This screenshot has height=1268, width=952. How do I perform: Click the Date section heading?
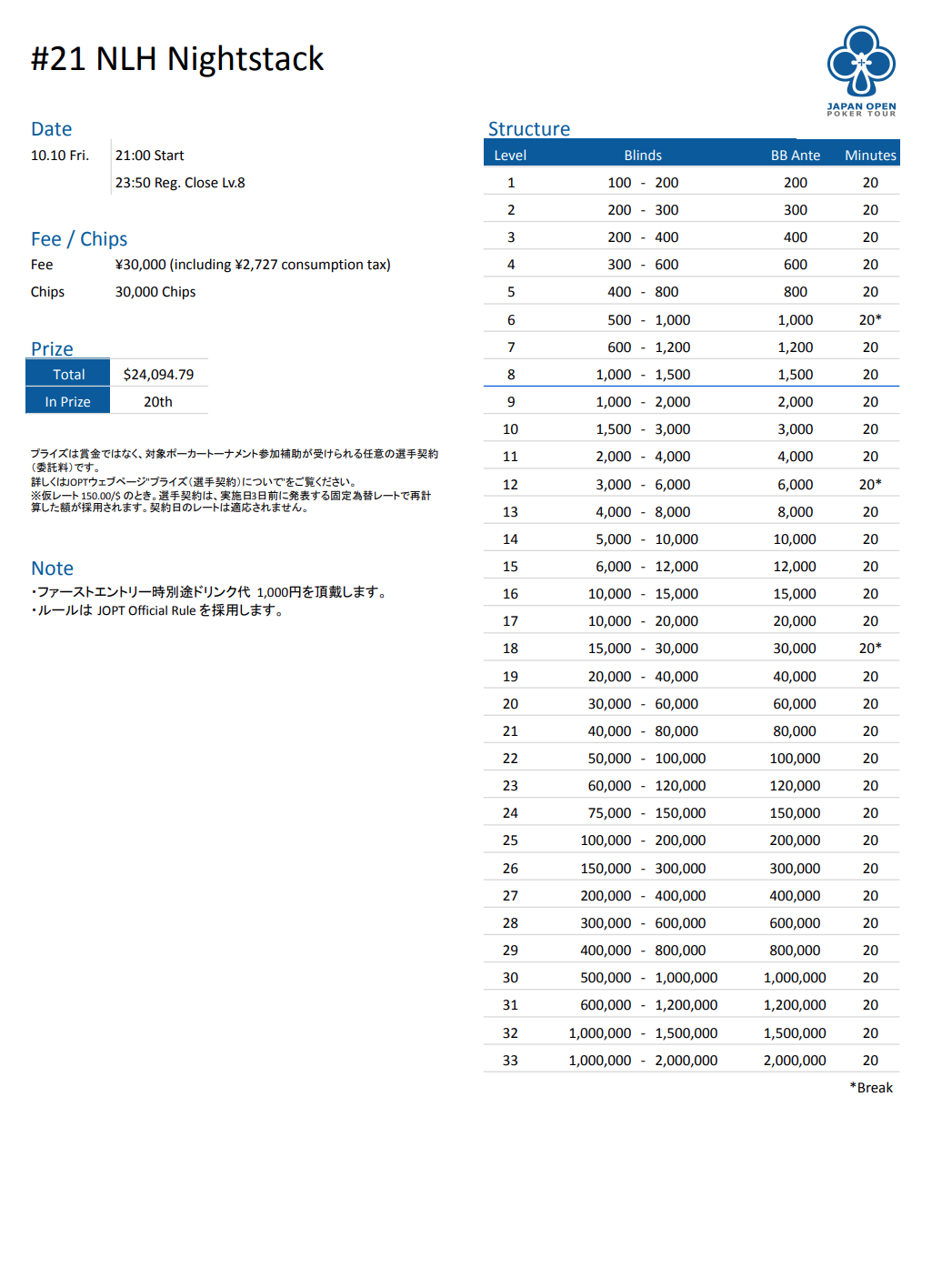click(x=51, y=129)
